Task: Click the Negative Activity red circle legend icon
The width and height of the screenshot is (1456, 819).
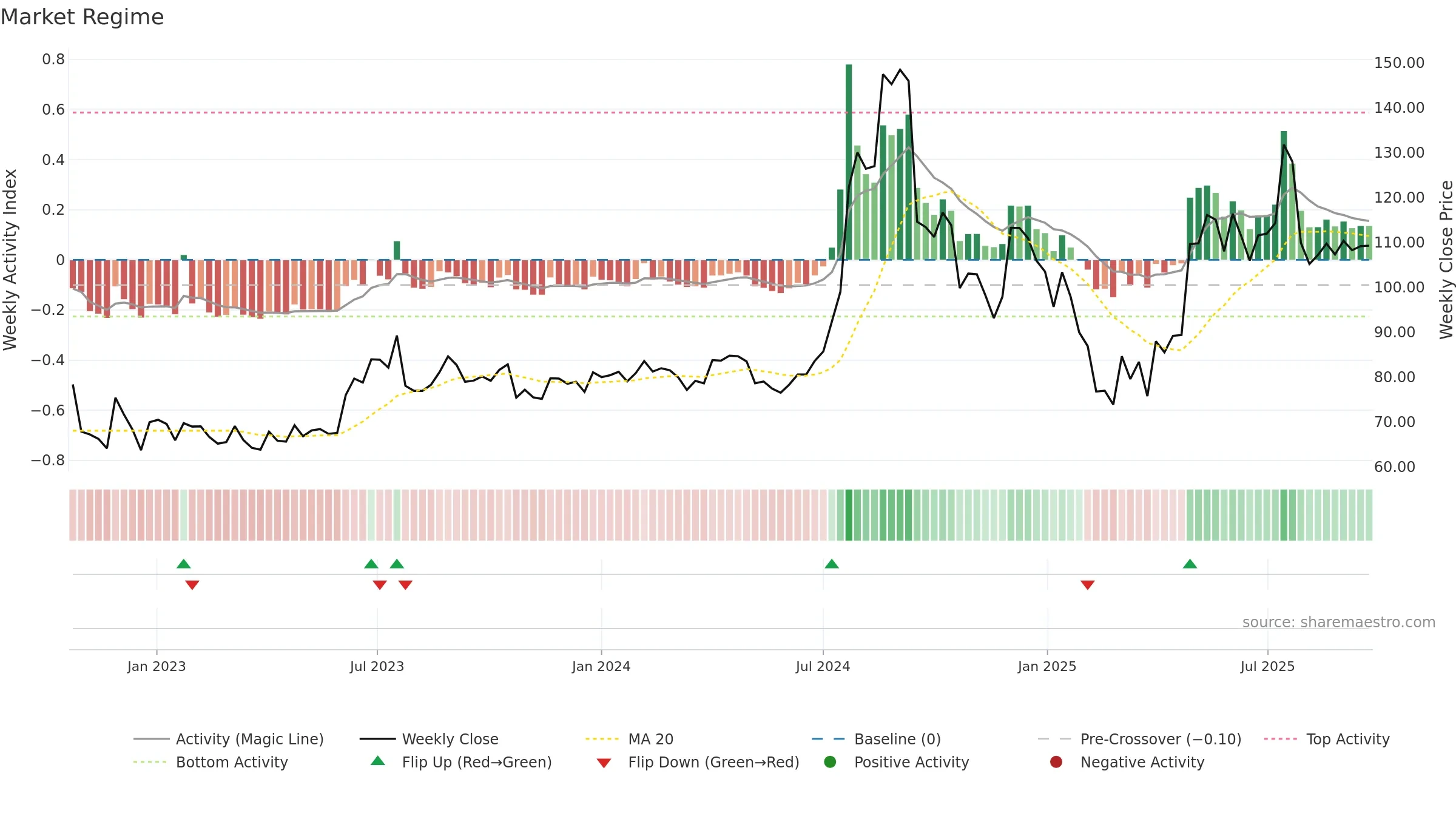Action: click(1056, 762)
